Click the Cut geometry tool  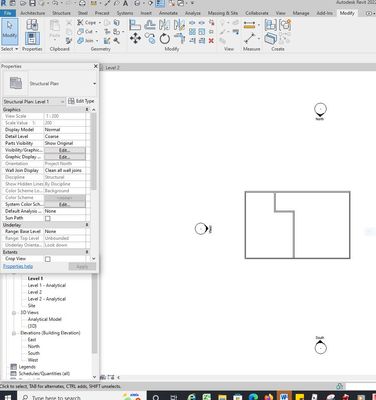85,32
